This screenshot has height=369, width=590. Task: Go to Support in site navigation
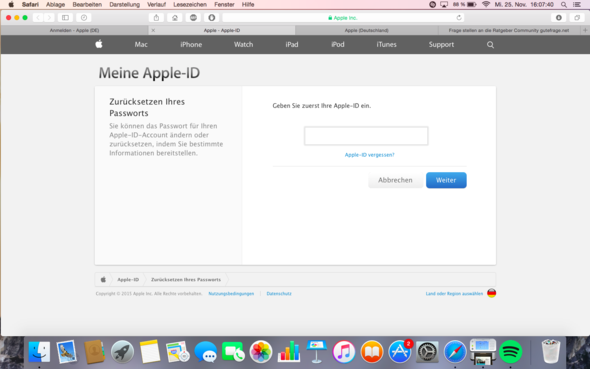pyautogui.click(x=441, y=44)
